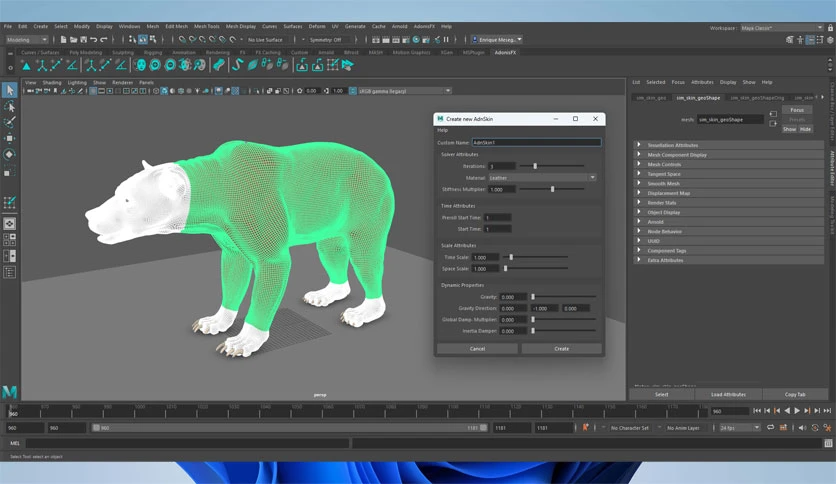
Task: Click the Open Scene folder icon
Action: [x=74, y=39]
